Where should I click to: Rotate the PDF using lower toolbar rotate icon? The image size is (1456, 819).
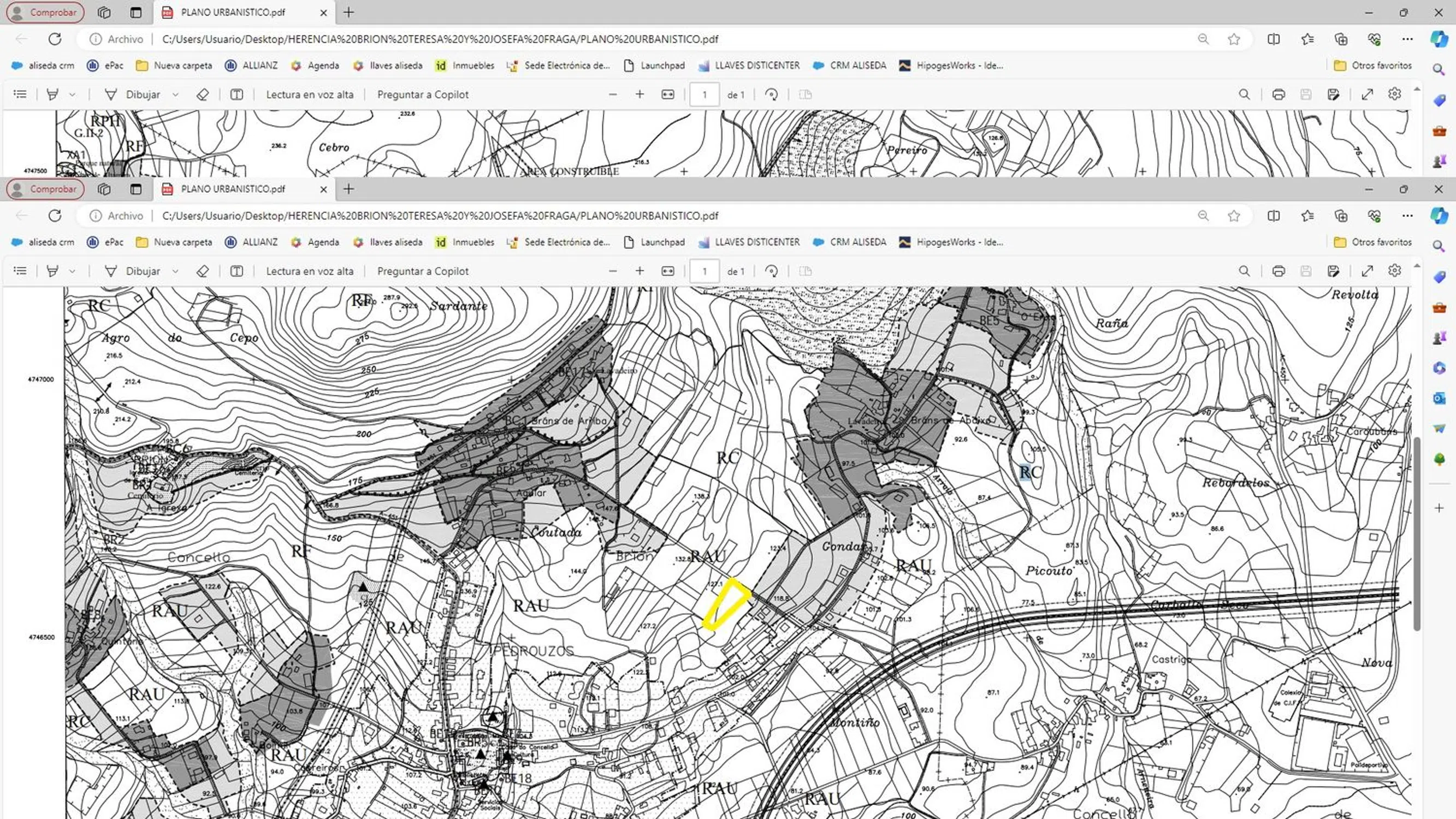coord(772,271)
